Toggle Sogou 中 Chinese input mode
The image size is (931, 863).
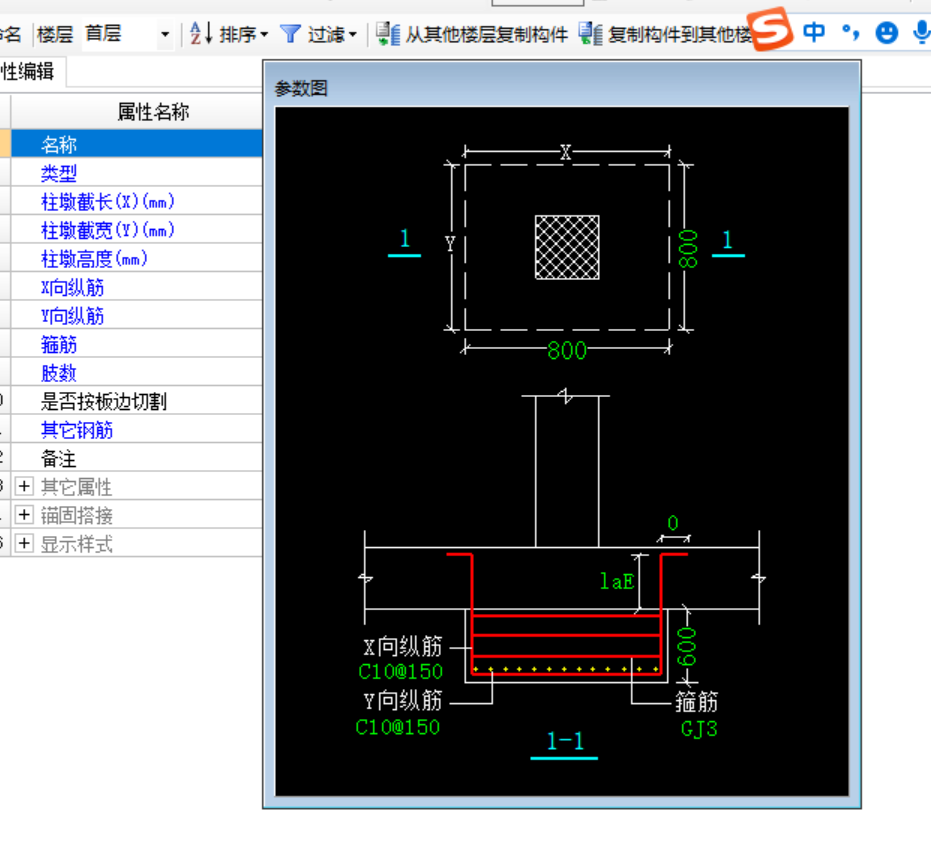point(813,31)
